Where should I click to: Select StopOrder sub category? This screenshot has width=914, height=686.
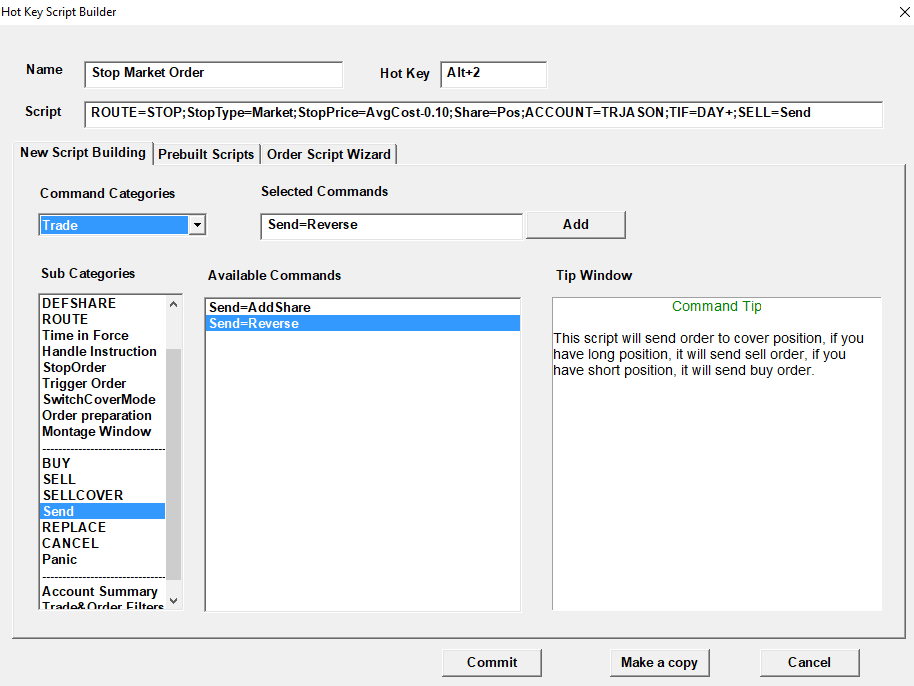pos(74,367)
